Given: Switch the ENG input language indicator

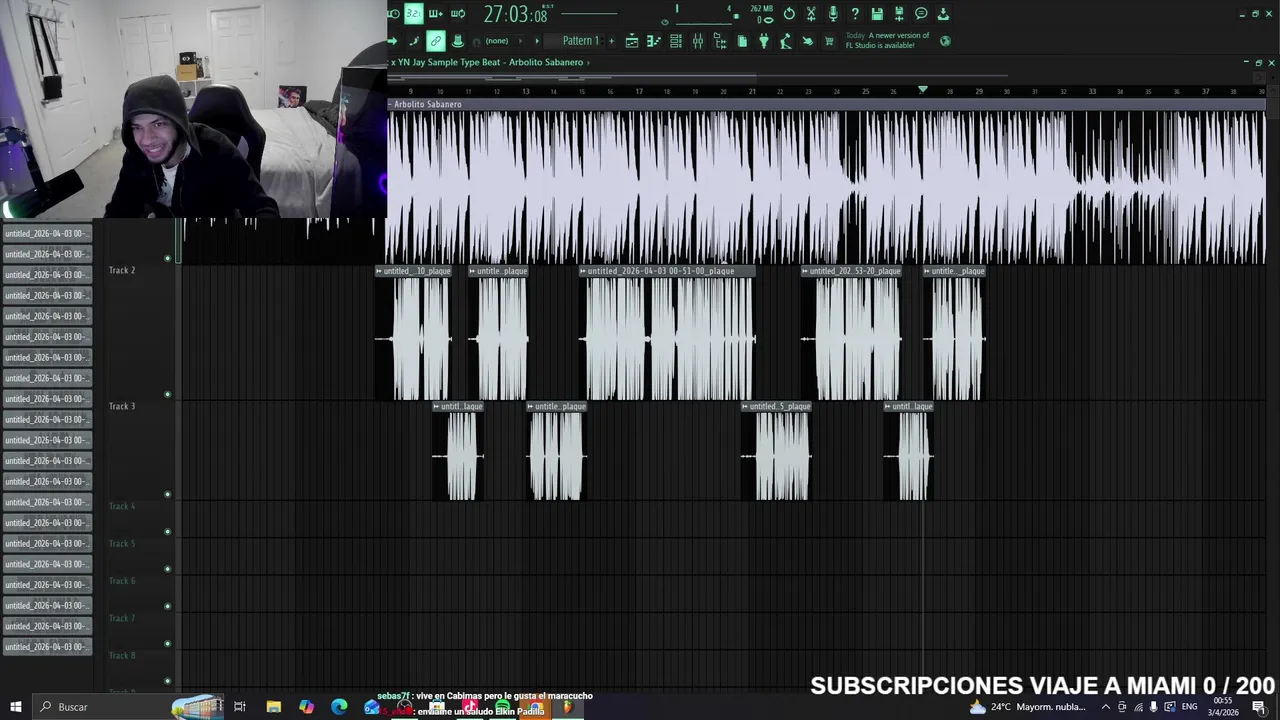Looking at the screenshot, I should 1190,707.
